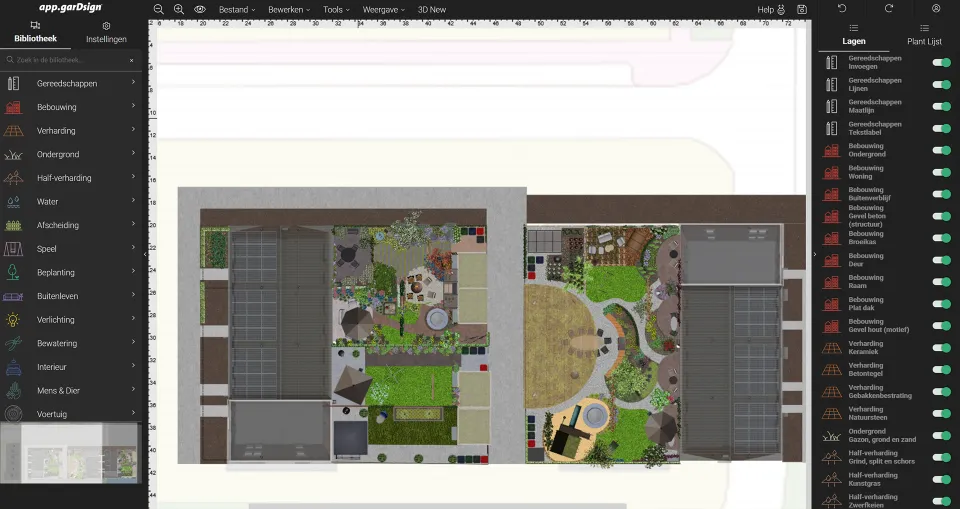The width and height of the screenshot is (960, 509).
Task: Select the Bebouwing building icon
Action: click(x=13, y=107)
